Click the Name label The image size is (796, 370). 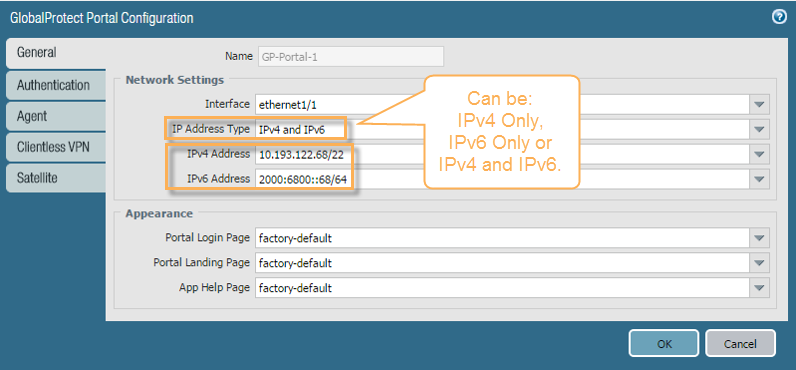239,56
